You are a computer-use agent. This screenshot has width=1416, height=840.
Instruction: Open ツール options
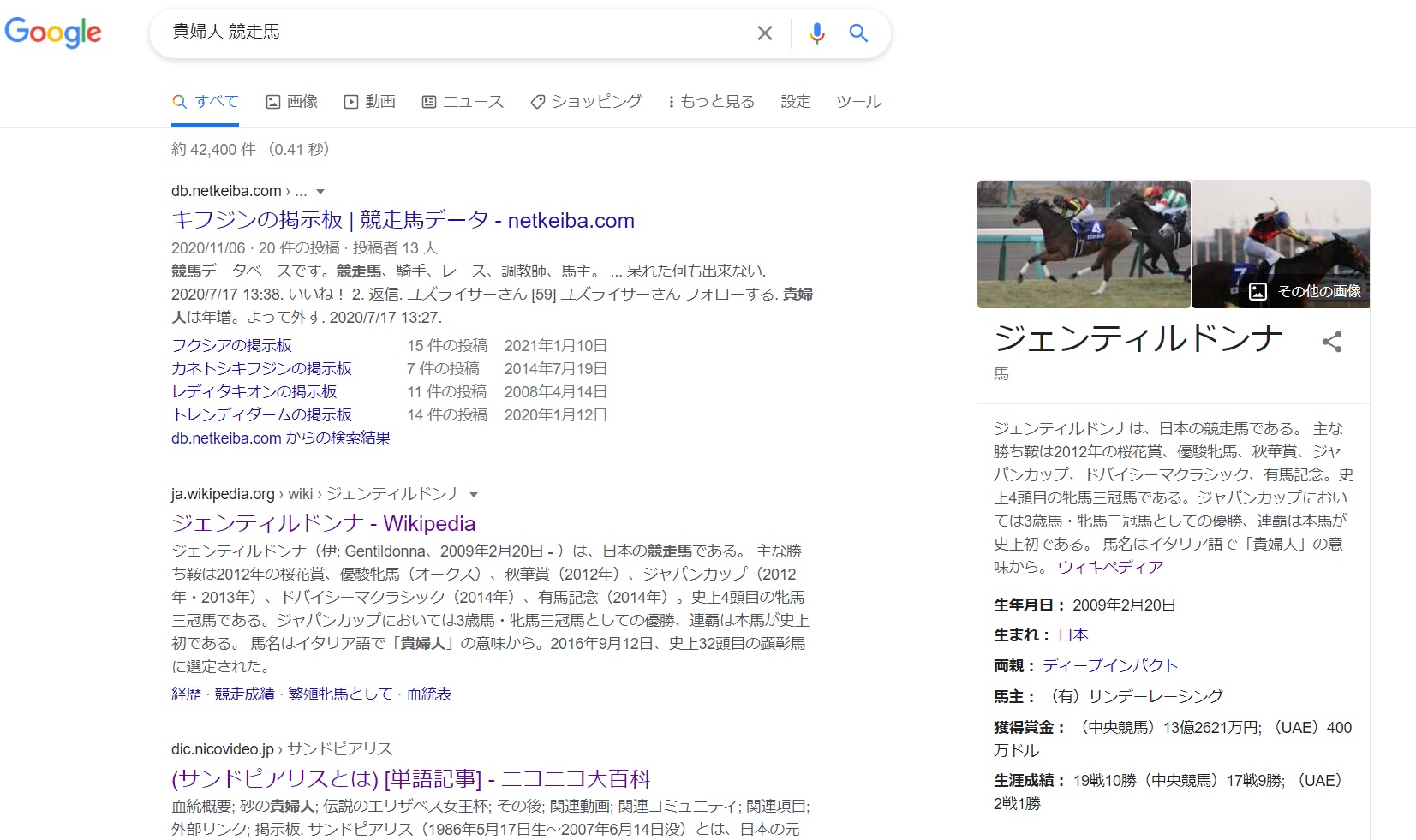859,101
